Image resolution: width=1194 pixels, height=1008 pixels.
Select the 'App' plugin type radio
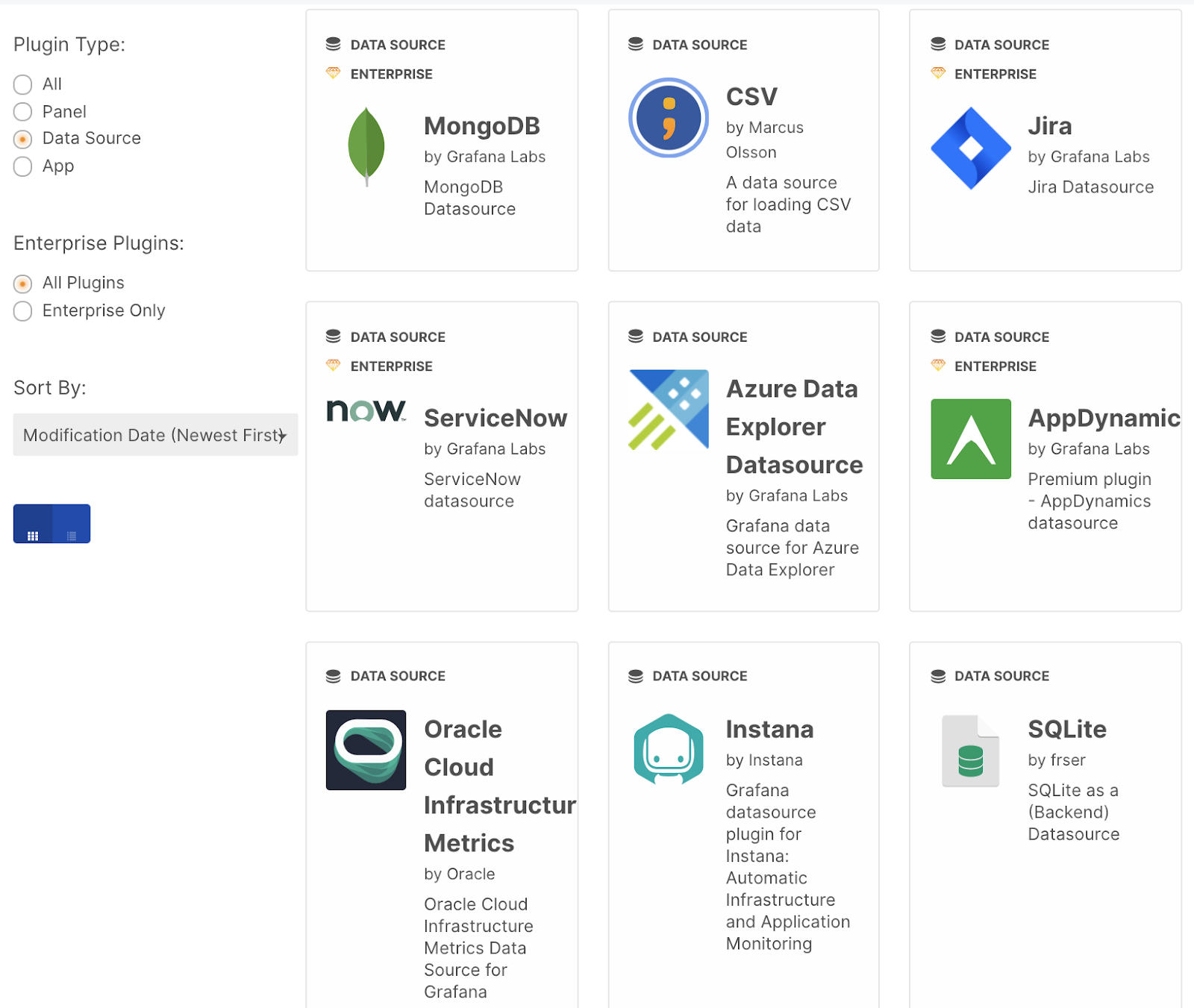tap(23, 166)
